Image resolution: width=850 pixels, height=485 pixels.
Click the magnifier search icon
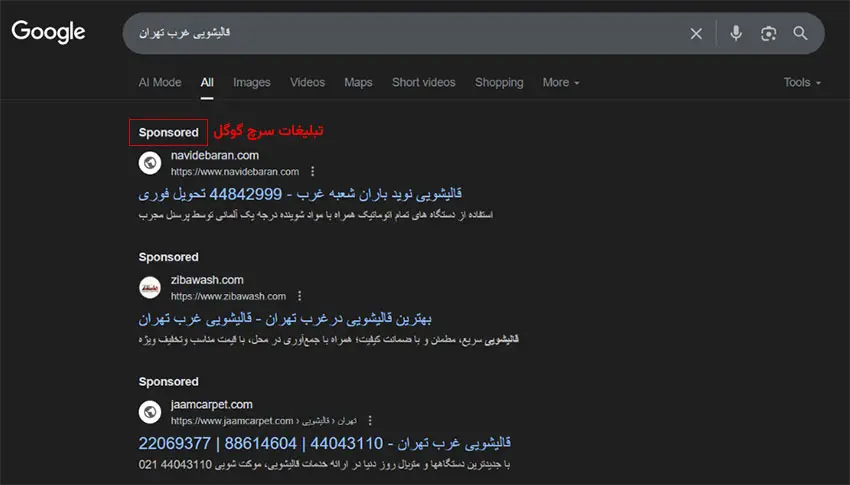[800, 33]
